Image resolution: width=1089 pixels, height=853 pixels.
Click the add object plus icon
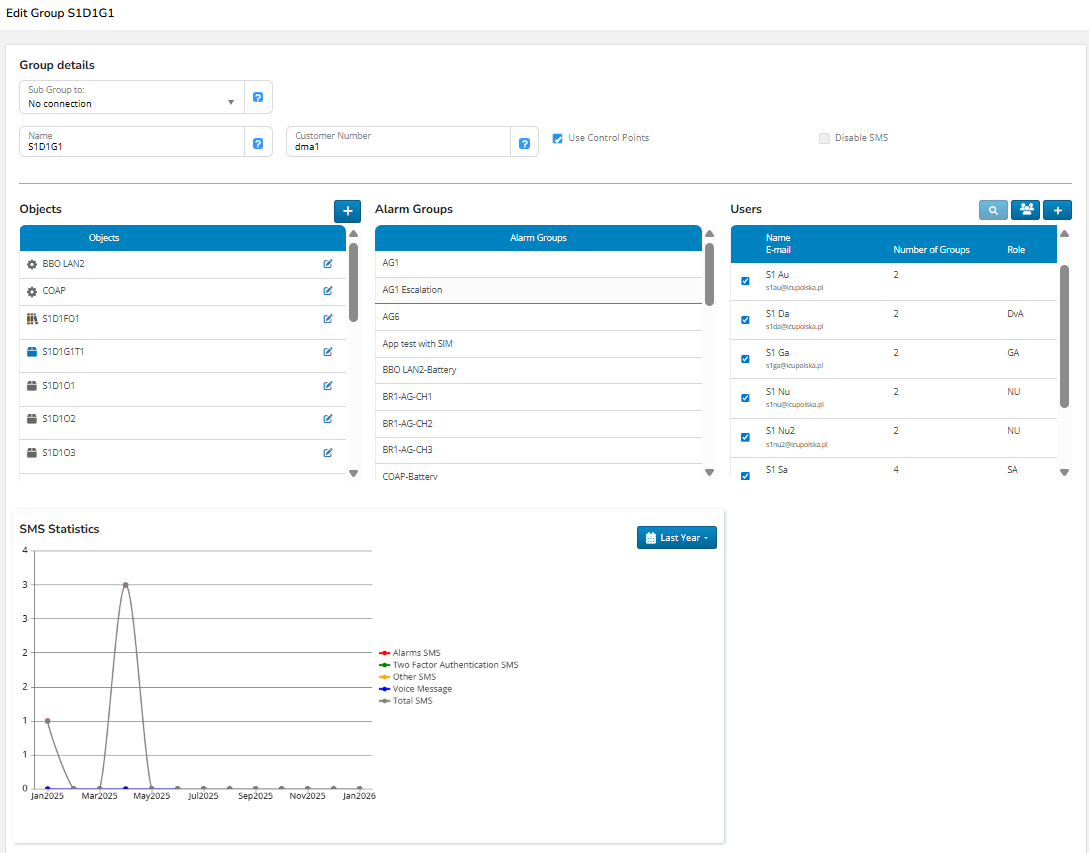pos(347,210)
